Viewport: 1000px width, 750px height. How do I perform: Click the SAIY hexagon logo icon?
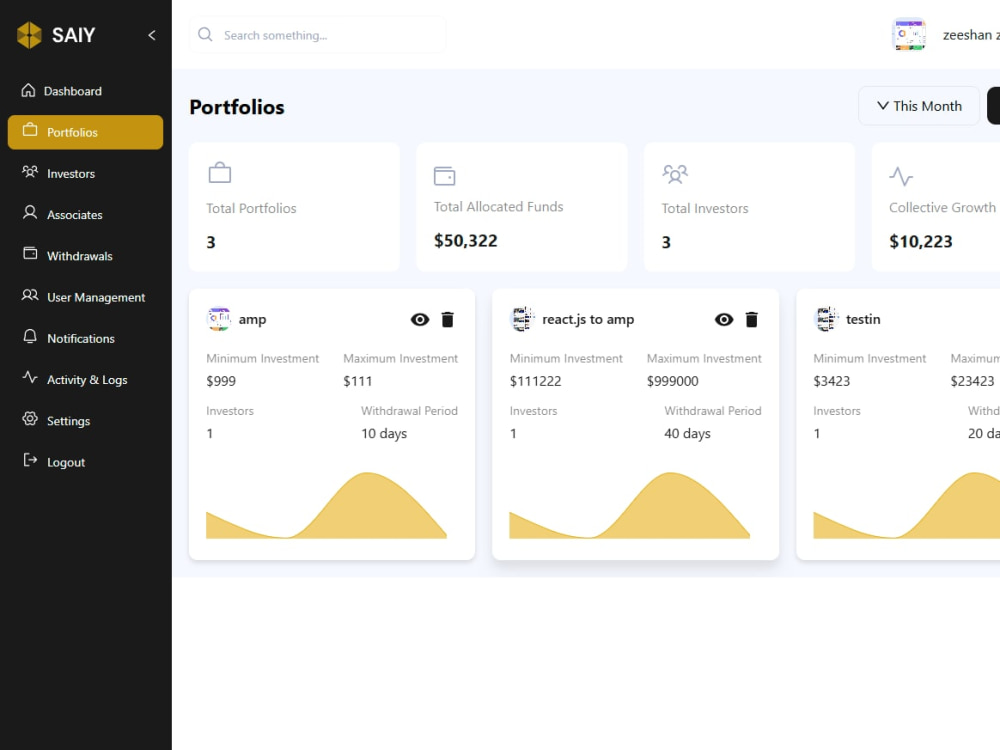pos(29,35)
